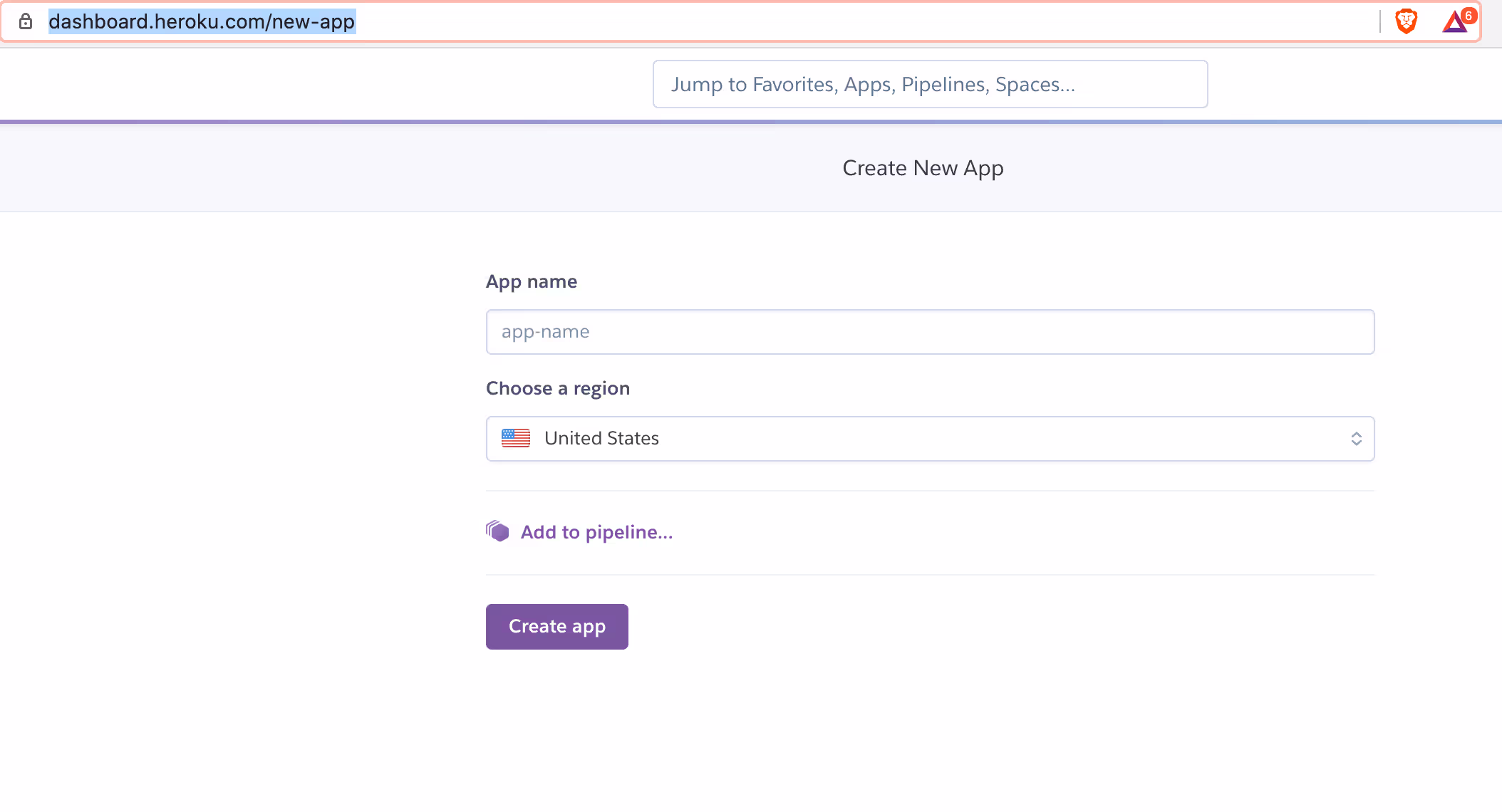This screenshot has width=1502, height=812.
Task: Open the Add to pipeline section
Action: [x=596, y=532]
